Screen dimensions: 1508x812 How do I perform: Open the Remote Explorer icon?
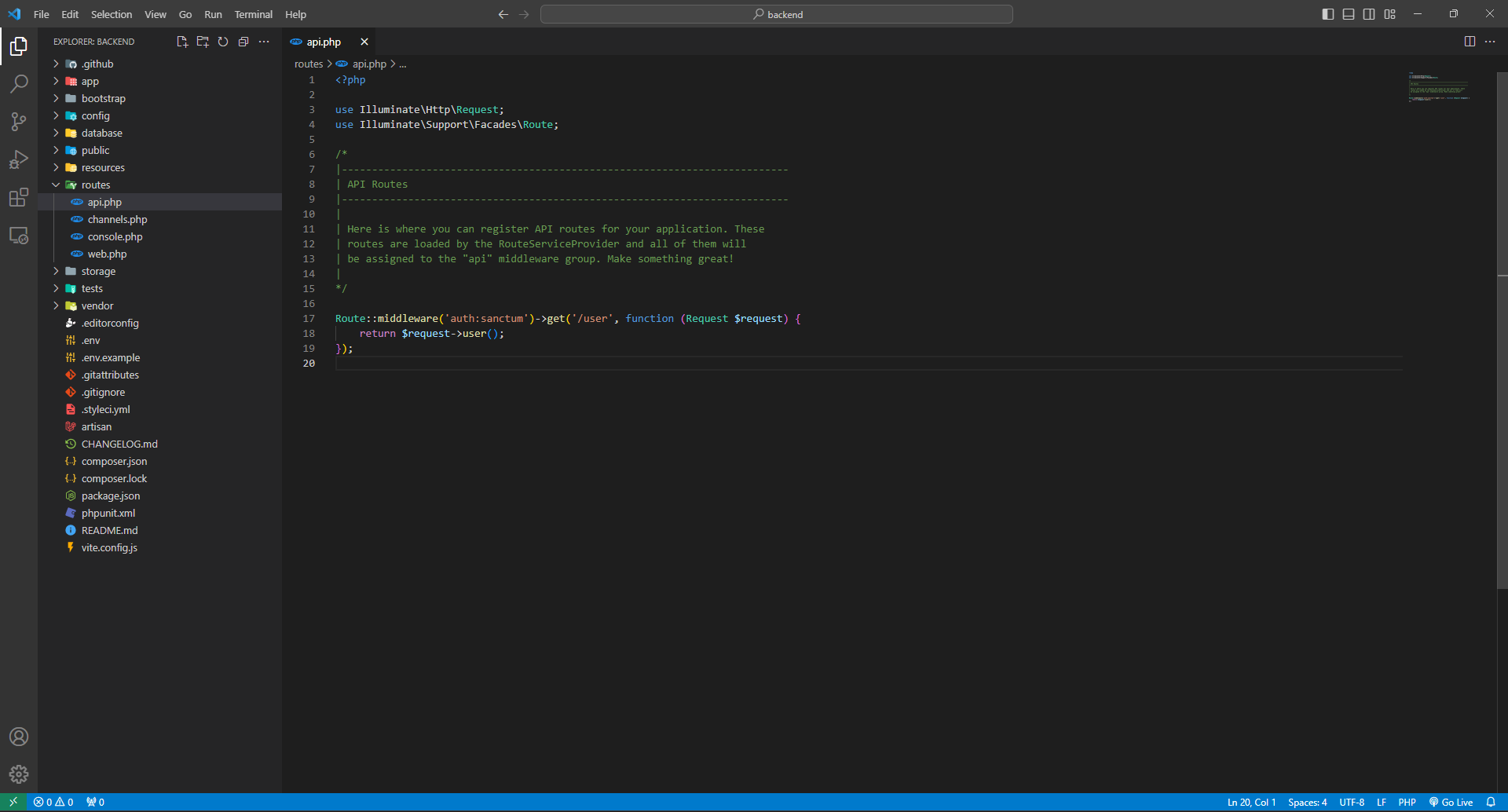click(19, 236)
